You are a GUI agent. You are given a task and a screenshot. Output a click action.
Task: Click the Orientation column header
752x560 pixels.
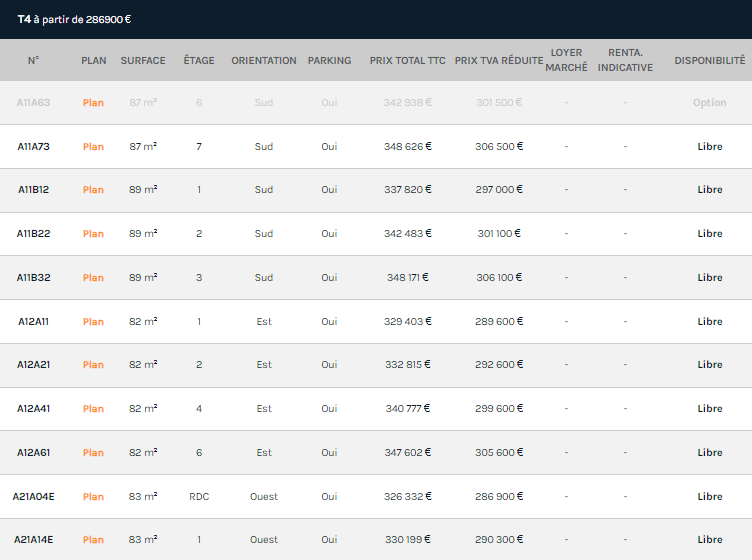tap(264, 61)
